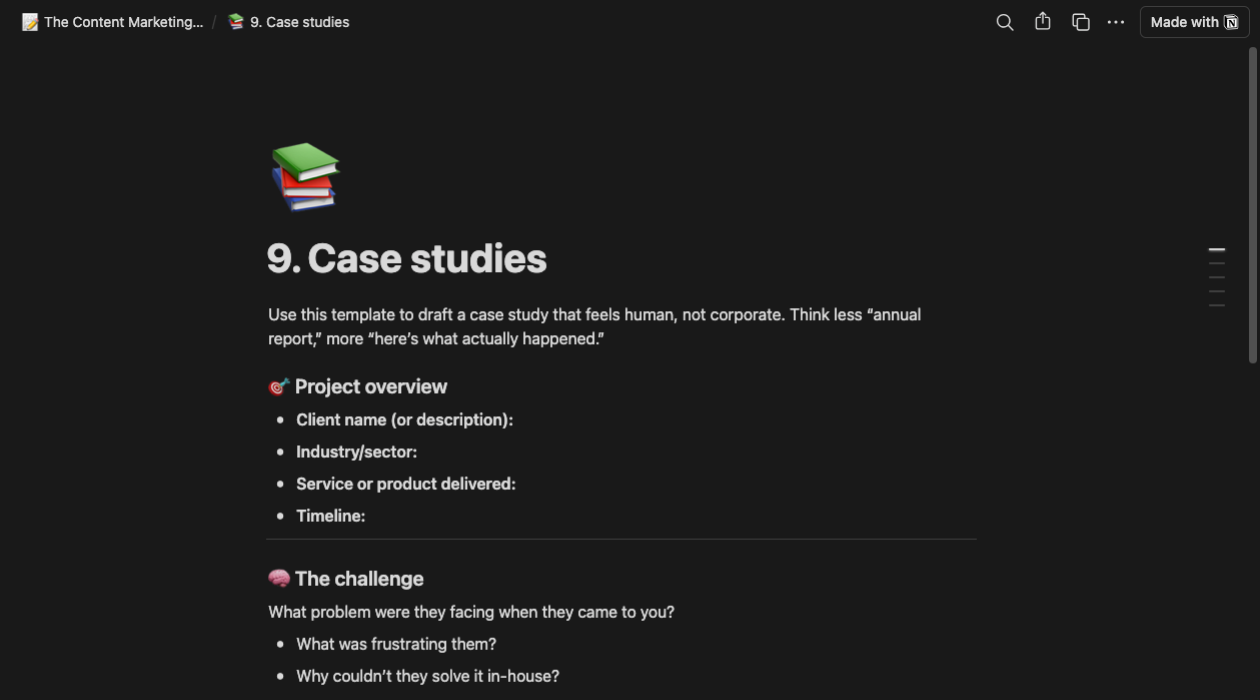Click the duplicate page icon

tap(1080, 22)
